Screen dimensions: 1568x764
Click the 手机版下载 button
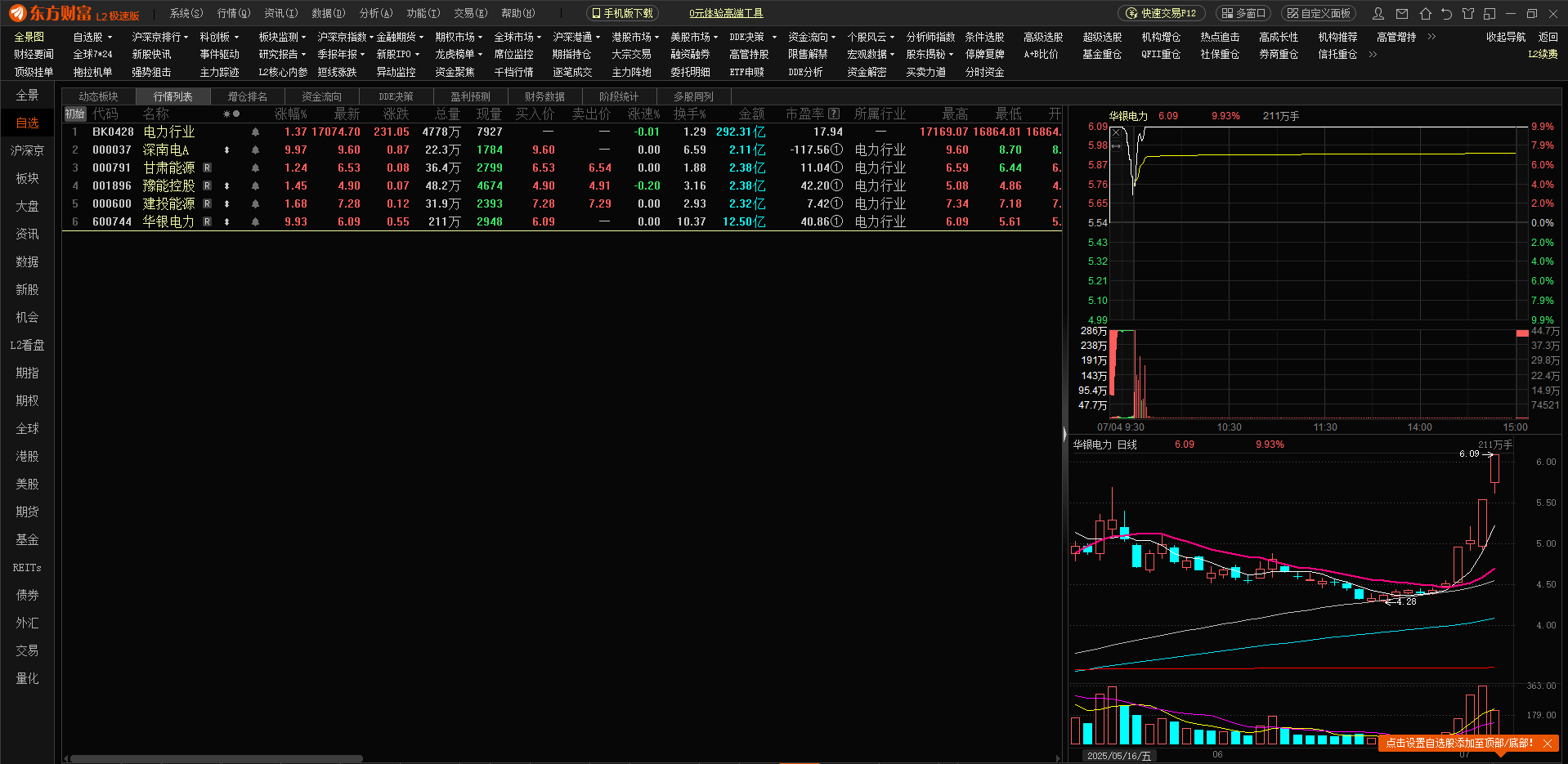click(x=622, y=14)
